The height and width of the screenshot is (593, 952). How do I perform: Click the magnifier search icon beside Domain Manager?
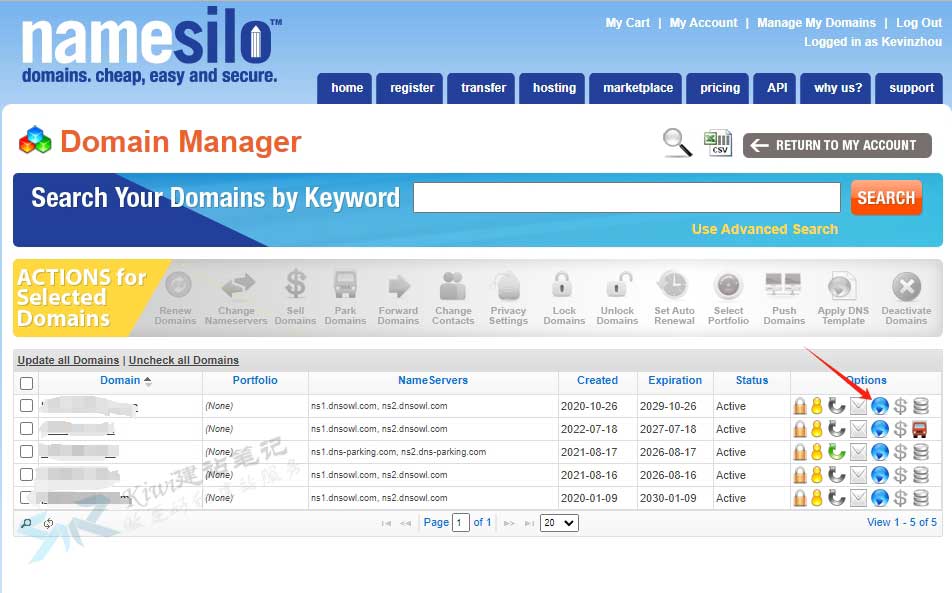677,143
